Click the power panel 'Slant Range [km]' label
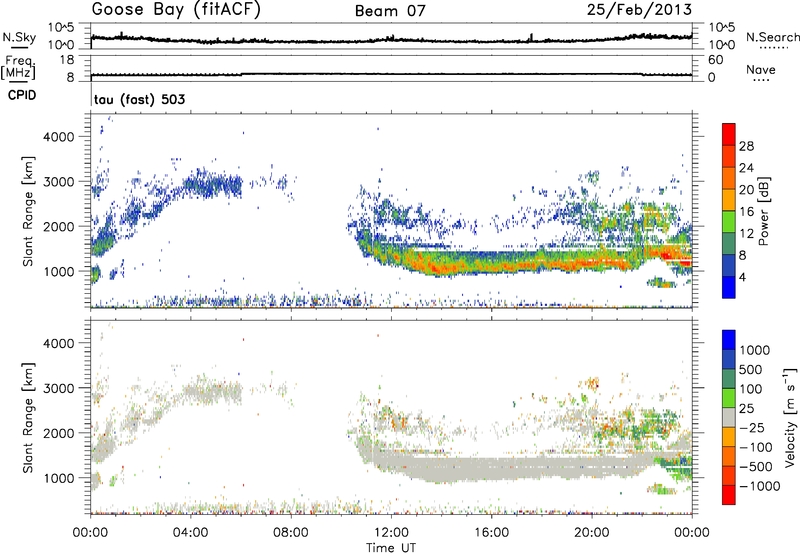800x554 pixels. click(x=28, y=211)
